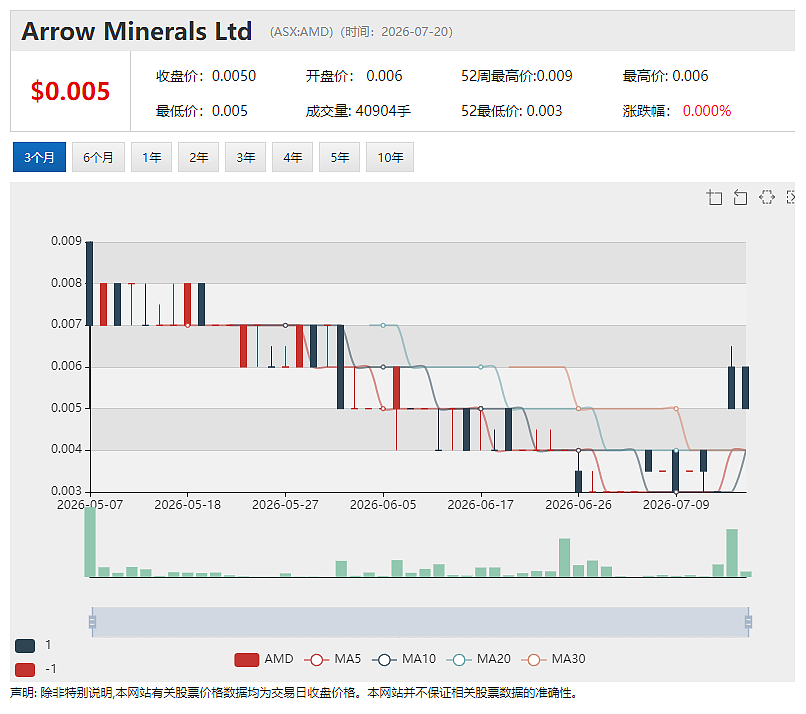Click the 最低价: 0.005 text
This screenshot has height=714, width=806.
pos(202,111)
